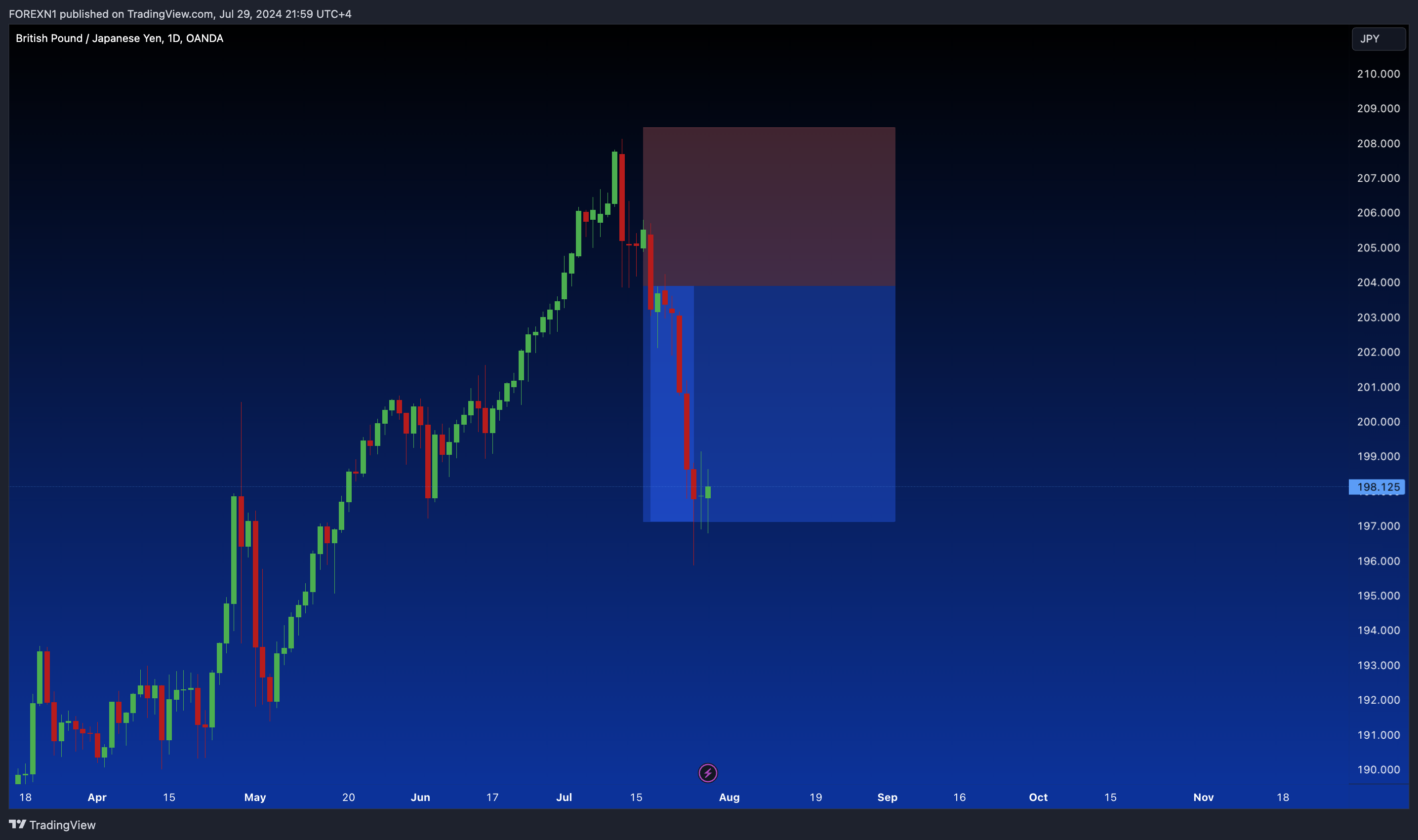This screenshot has height=840, width=1418.
Task: Click the 208.000 price axis label
Action: (x=1378, y=143)
